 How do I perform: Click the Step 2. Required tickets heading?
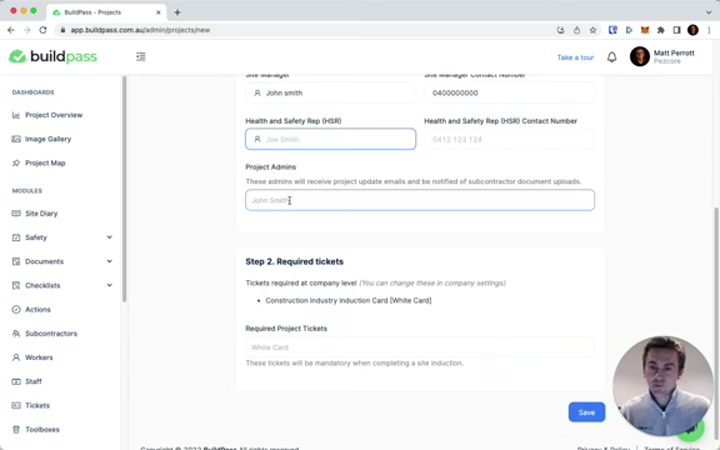[x=294, y=261]
